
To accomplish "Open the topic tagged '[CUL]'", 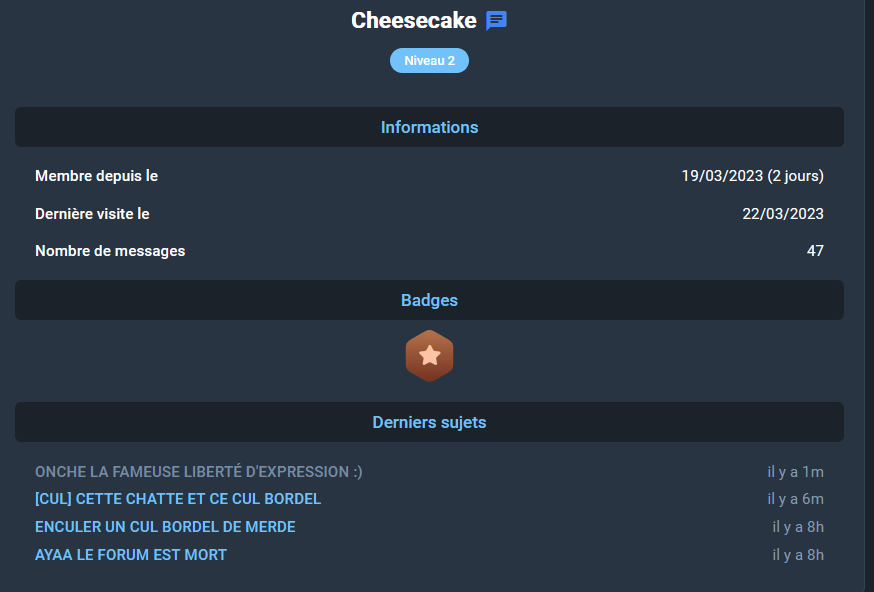I will [178, 499].
